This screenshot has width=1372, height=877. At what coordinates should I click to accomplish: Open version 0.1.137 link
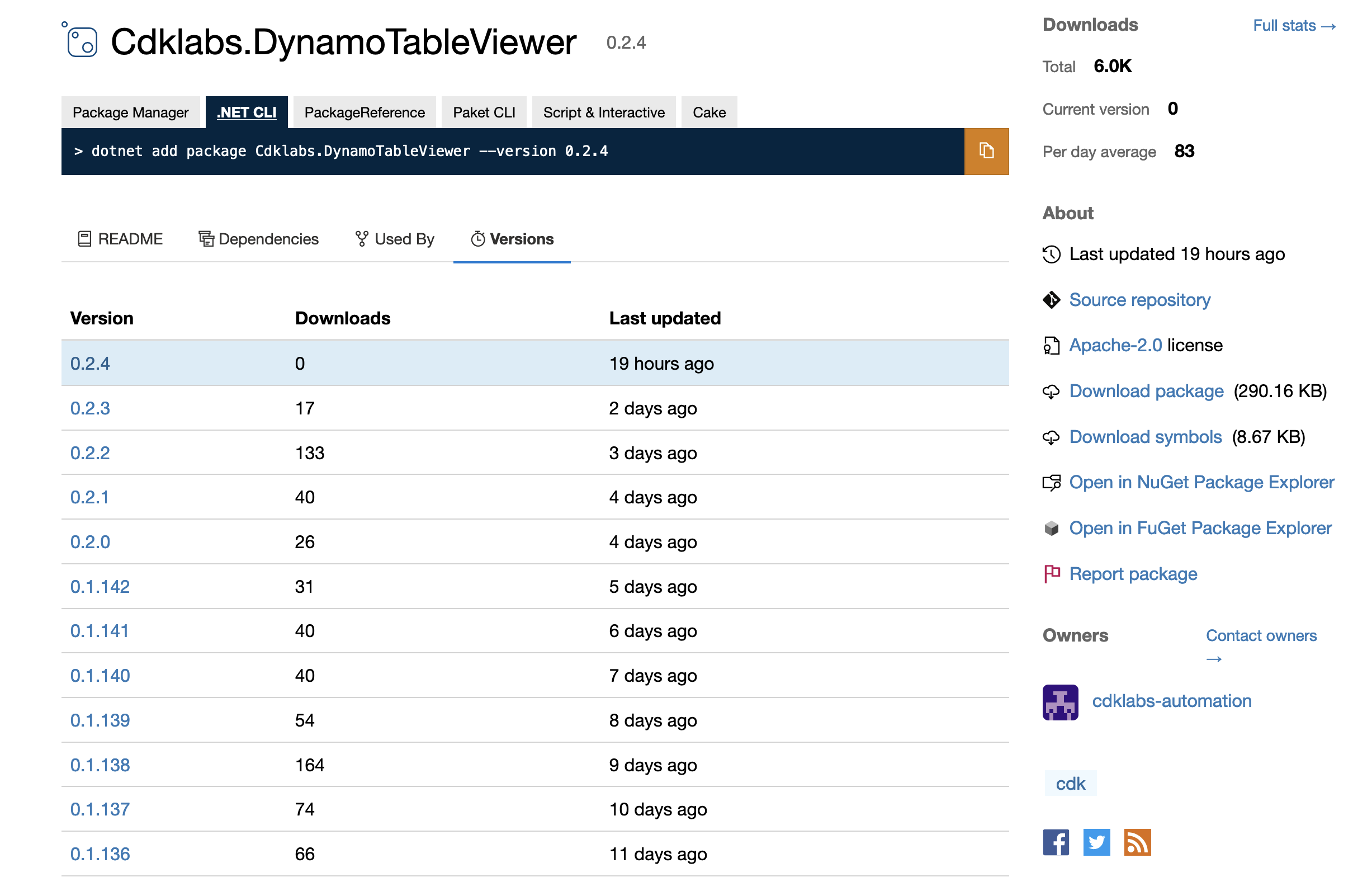[100, 809]
